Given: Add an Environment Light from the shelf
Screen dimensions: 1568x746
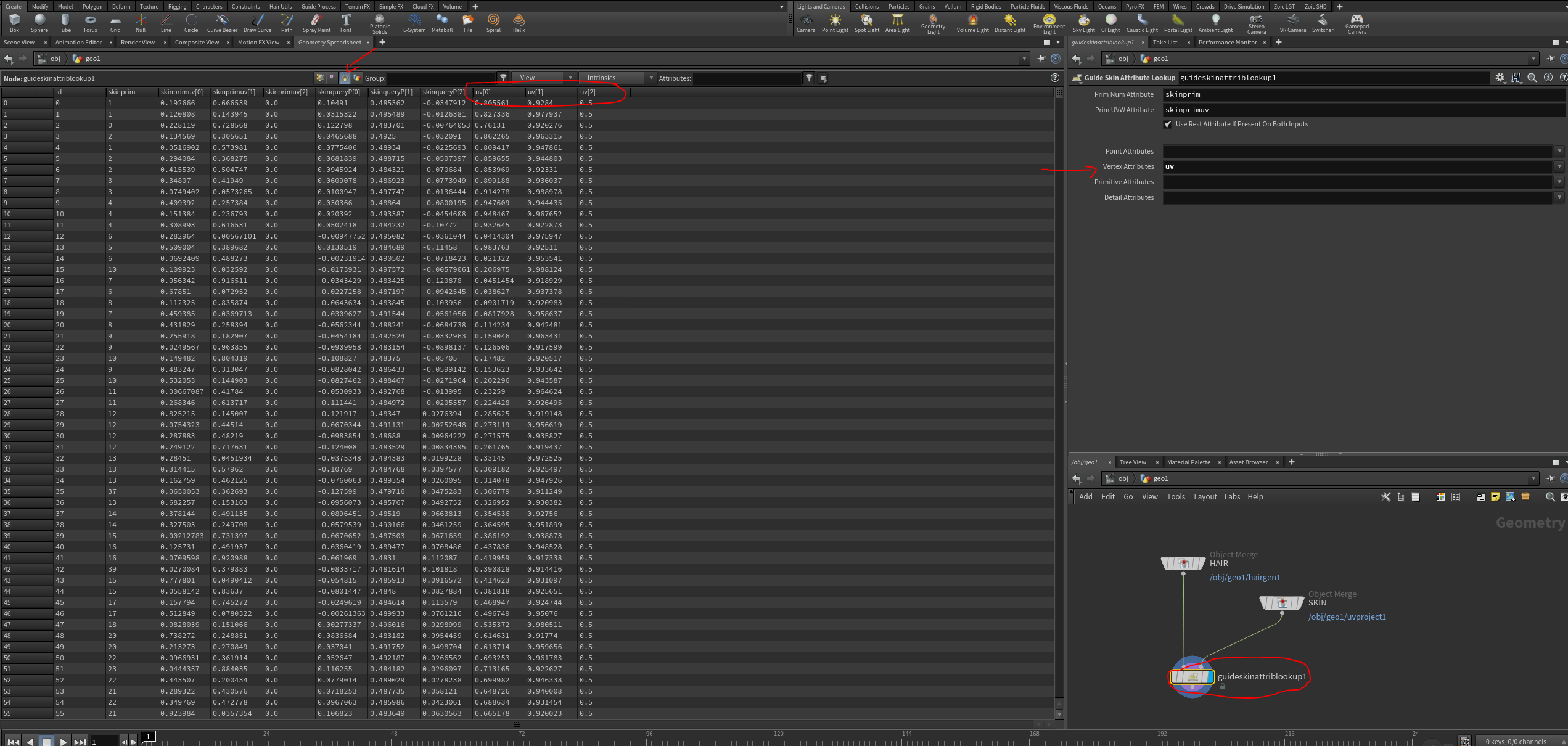Looking at the screenshot, I should [x=1049, y=24].
